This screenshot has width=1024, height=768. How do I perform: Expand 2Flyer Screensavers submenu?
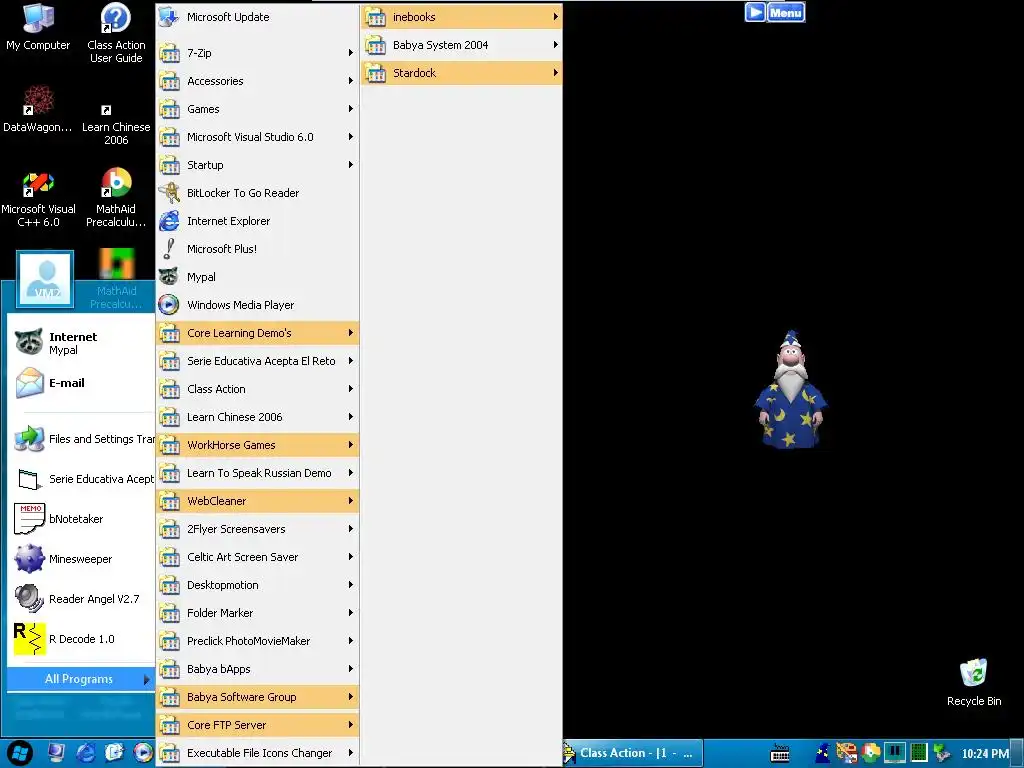click(258, 529)
